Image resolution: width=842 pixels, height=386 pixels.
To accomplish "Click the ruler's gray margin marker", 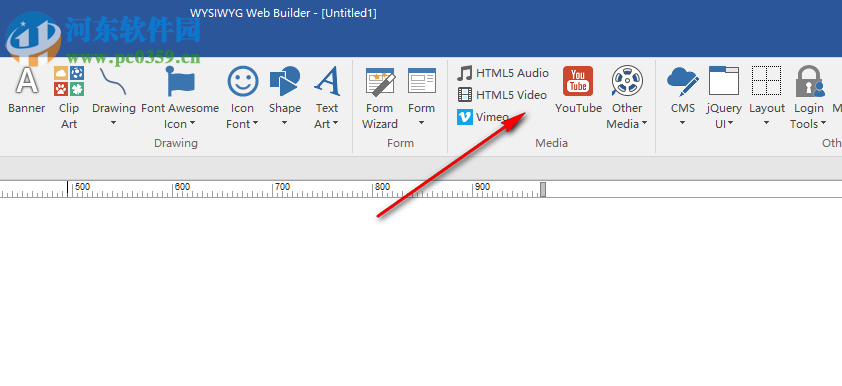I will 543,190.
